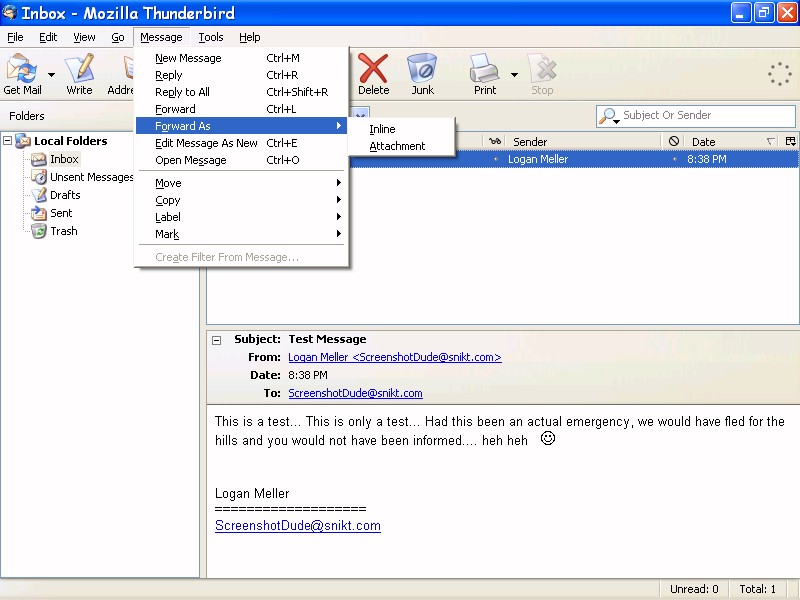Choose Reply from the Message menu
Image resolution: width=800 pixels, height=600 pixels.
[x=241, y=75]
